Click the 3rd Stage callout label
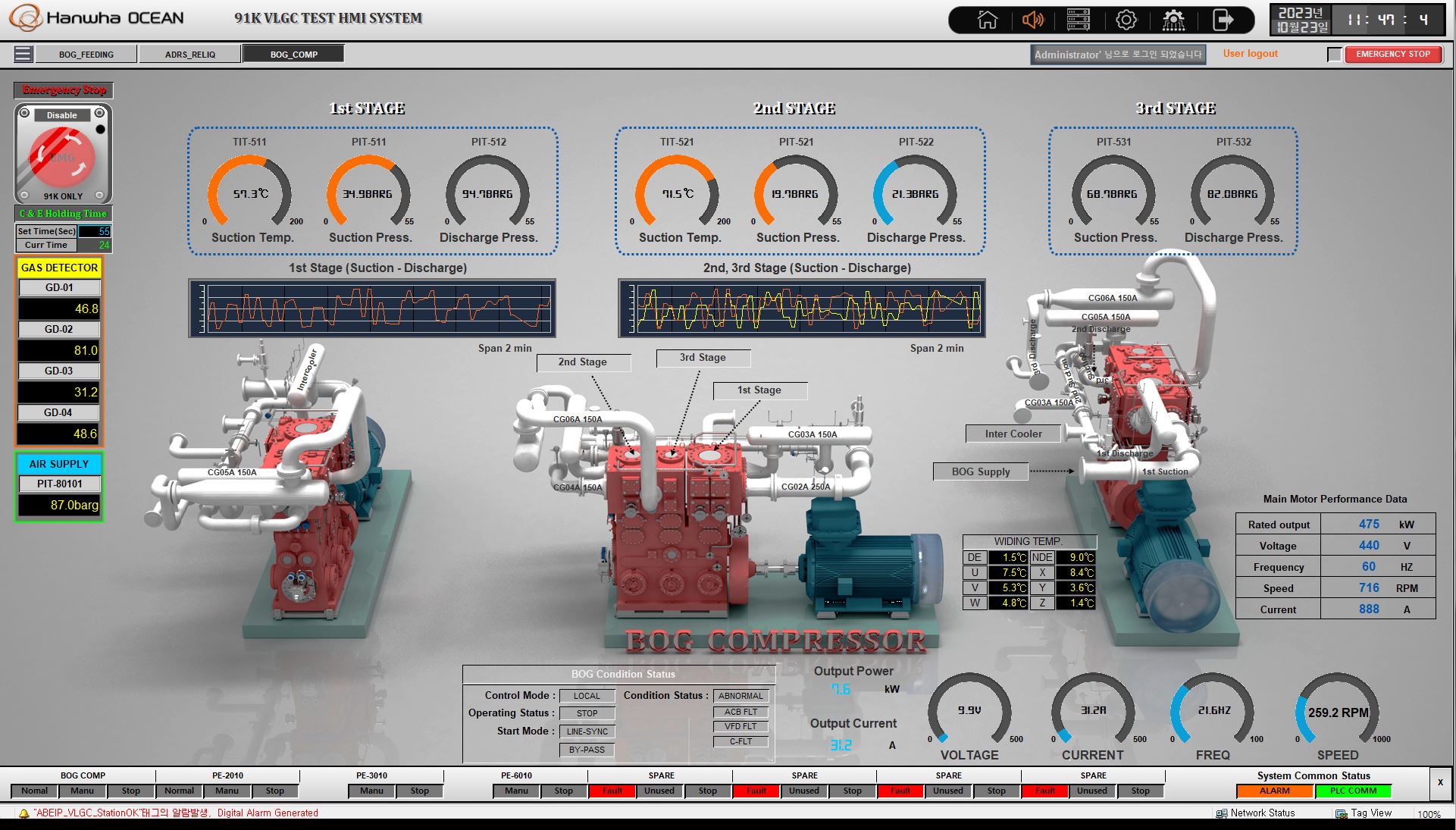Image resolution: width=1456 pixels, height=830 pixels. (x=703, y=358)
